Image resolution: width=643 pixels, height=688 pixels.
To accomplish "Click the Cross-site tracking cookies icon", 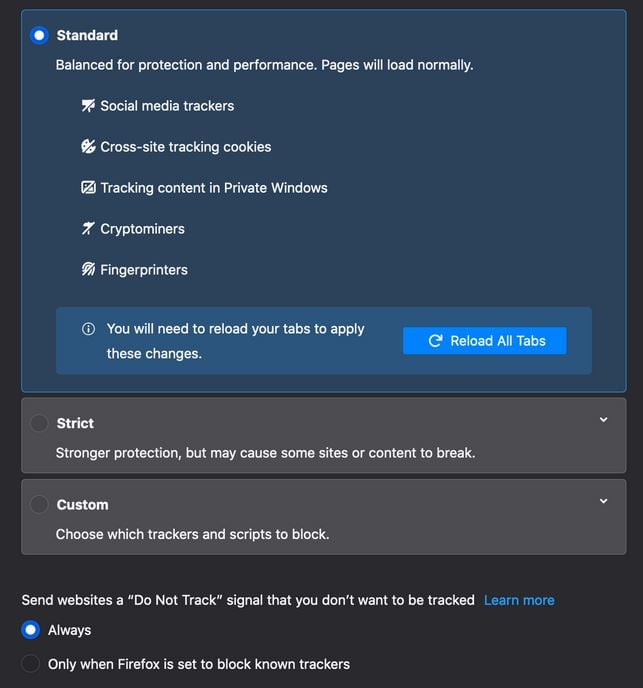I will click(x=88, y=147).
